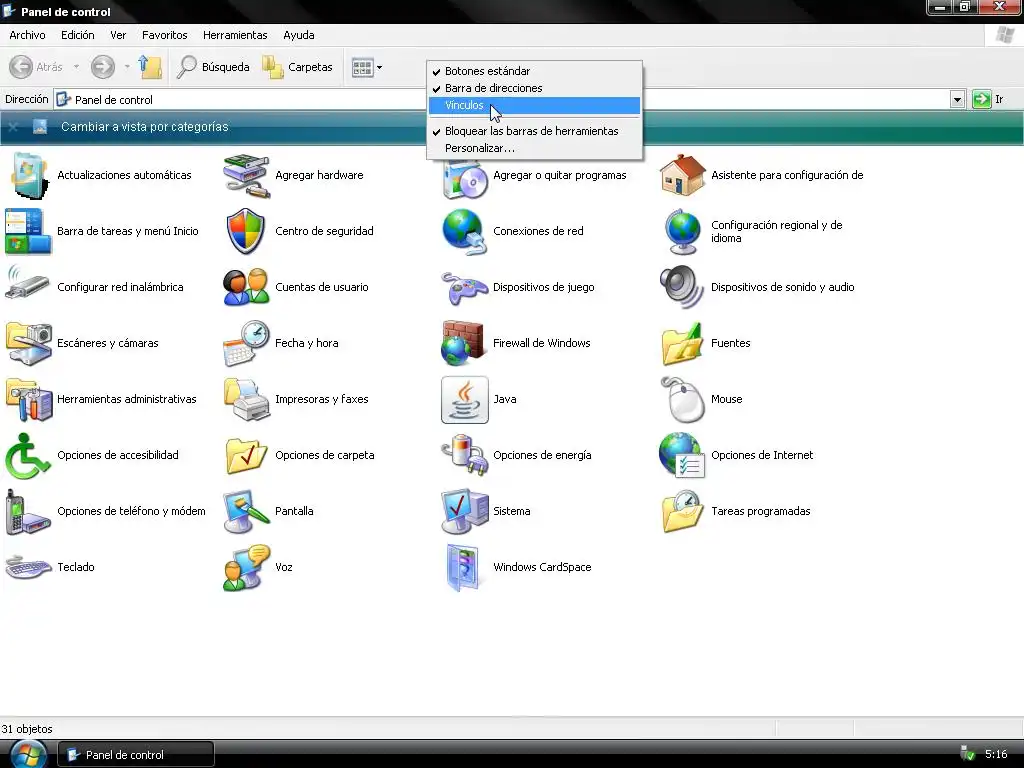Viewport: 1024px width, 768px height.
Task: Open the Voz icon
Action: [x=246, y=568]
